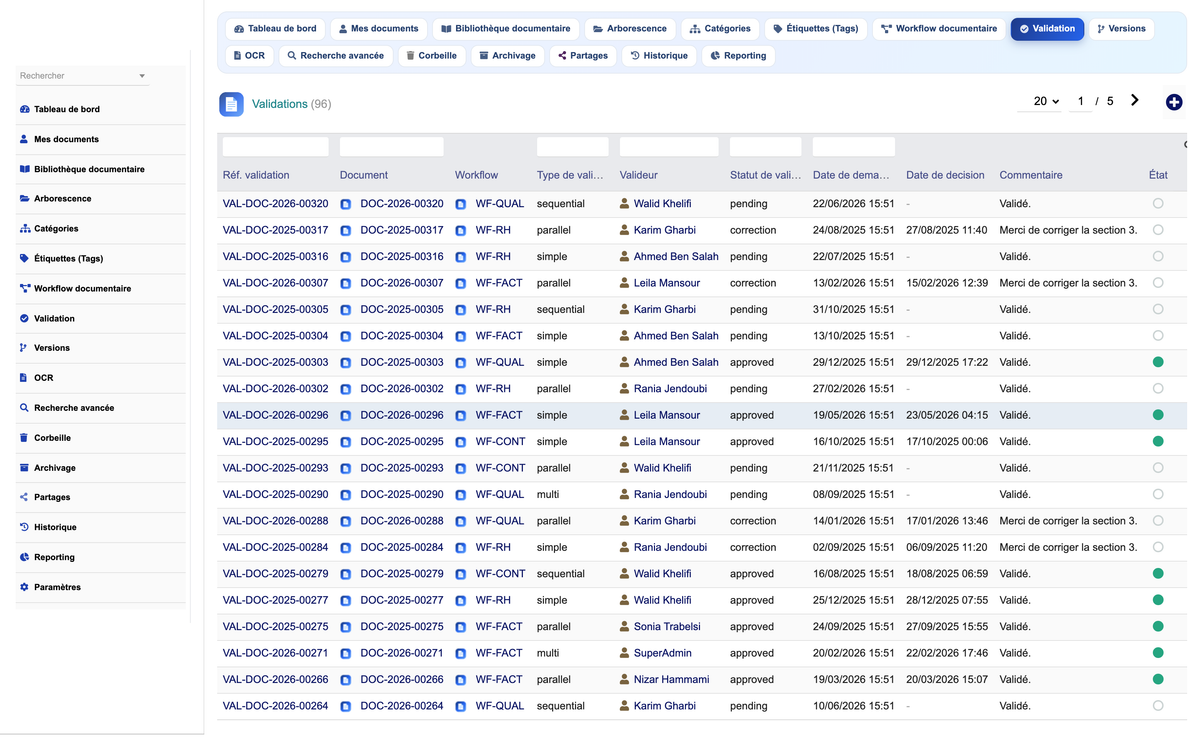The image size is (1200, 743).
Task: Go to next page with chevron arrow
Action: tap(1135, 100)
